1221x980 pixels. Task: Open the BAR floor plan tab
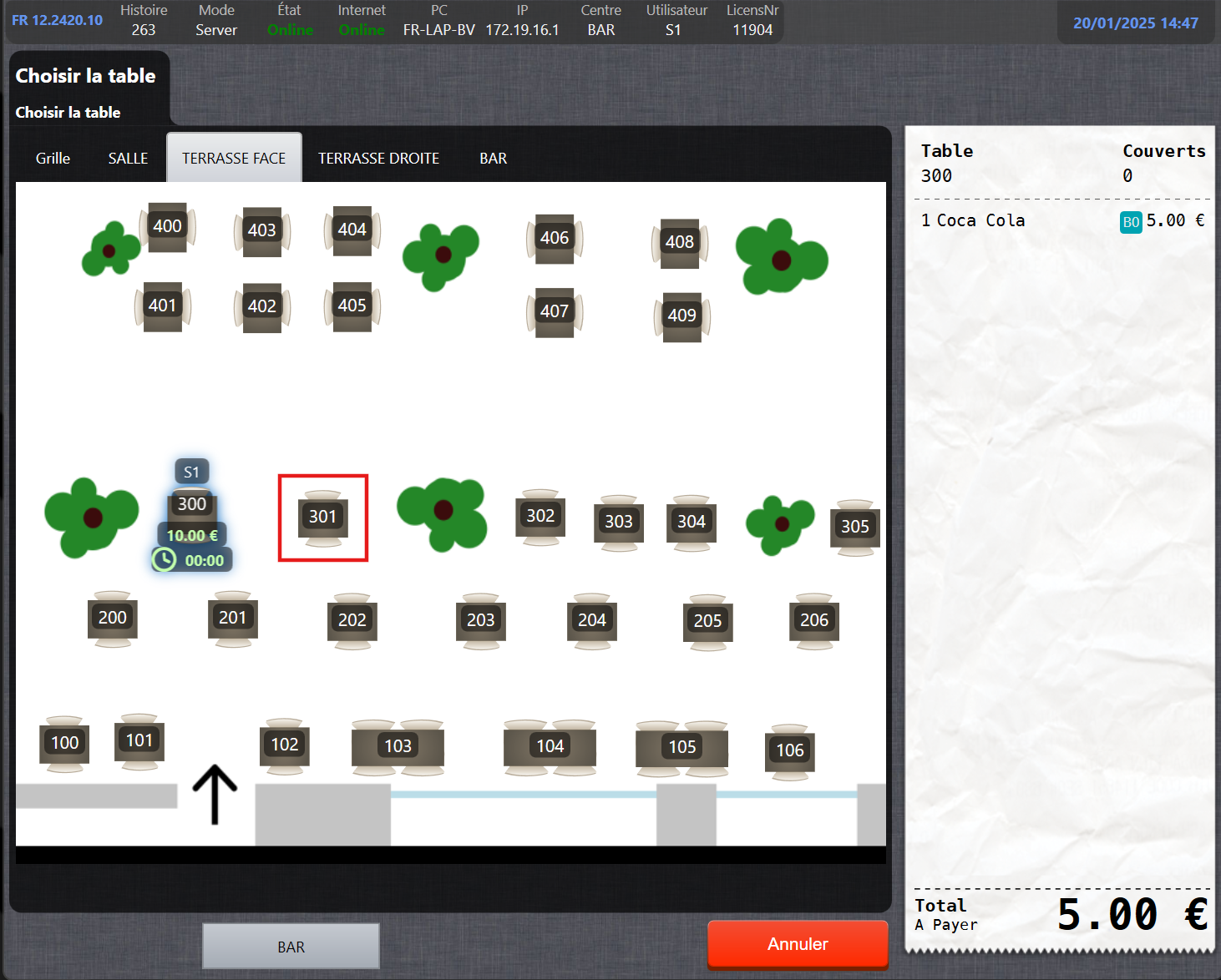pos(493,159)
